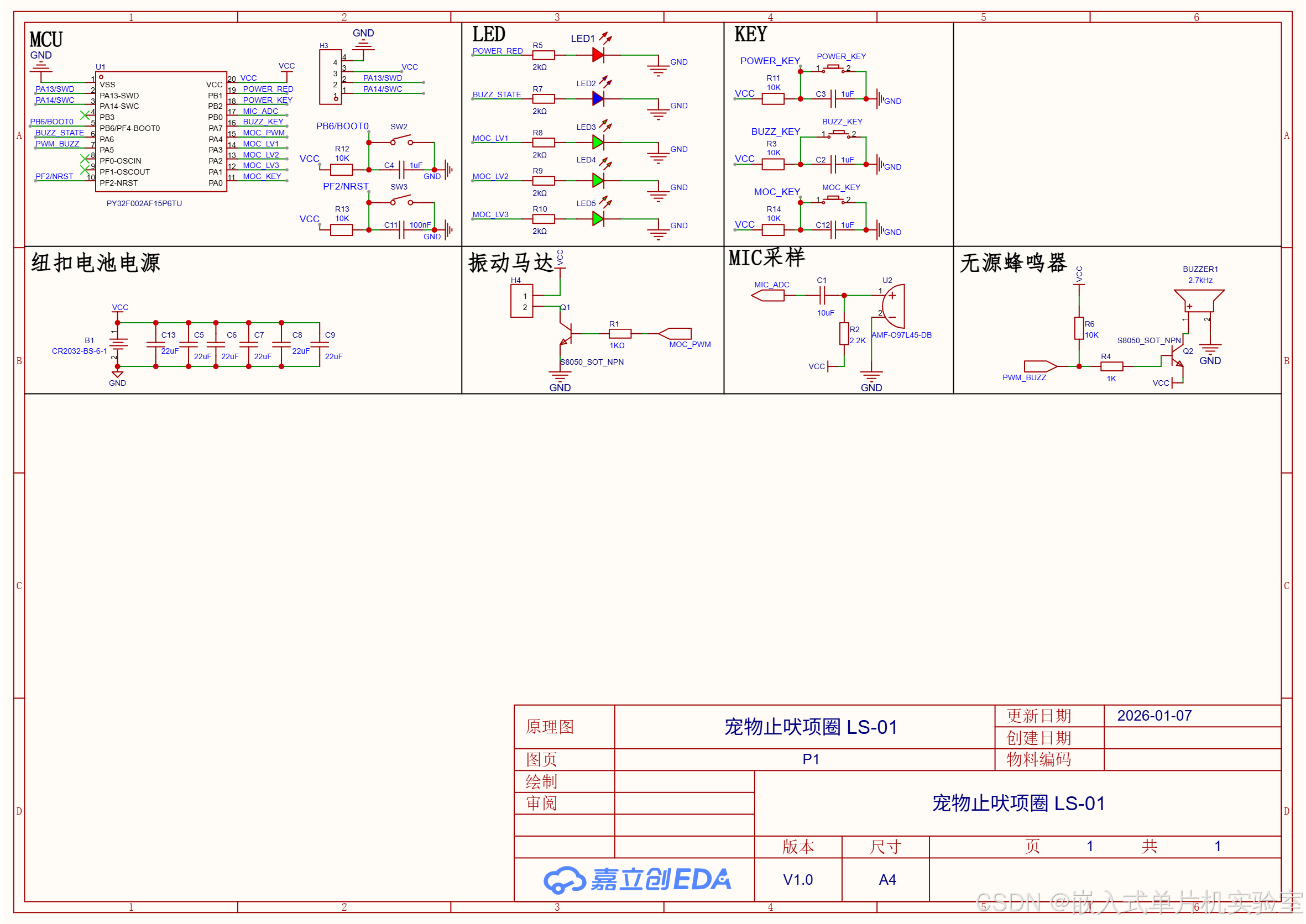The width and height of the screenshot is (1306, 924).
Task: Click the SW2 switch symbol
Action: tap(401, 140)
